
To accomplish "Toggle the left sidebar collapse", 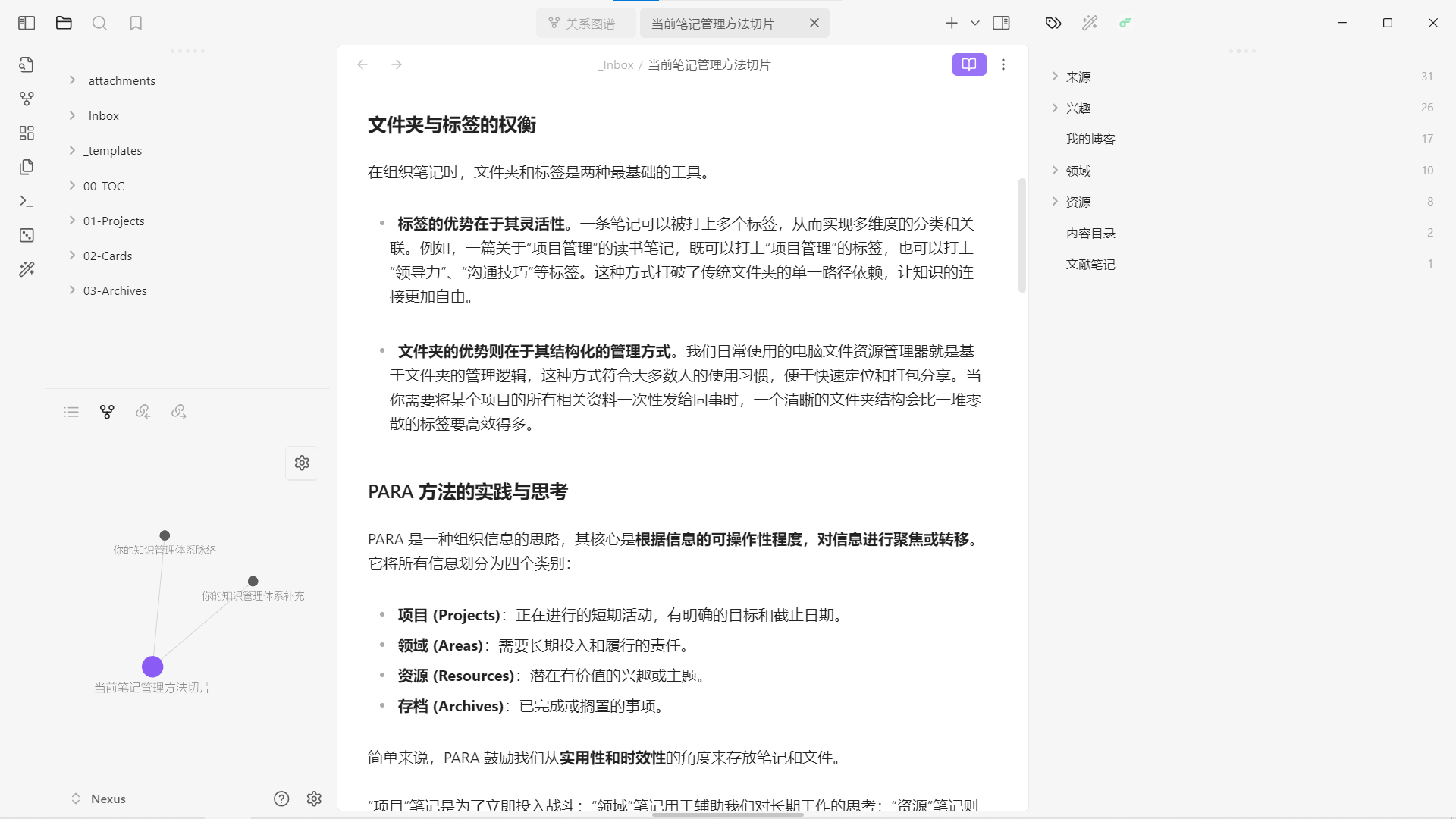I will coord(27,23).
